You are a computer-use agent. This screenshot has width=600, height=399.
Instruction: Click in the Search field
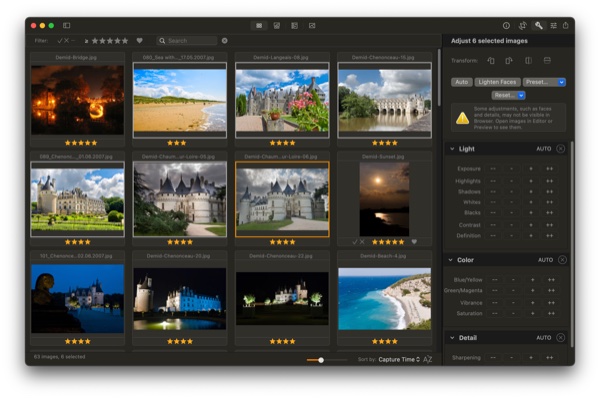pyautogui.click(x=187, y=41)
